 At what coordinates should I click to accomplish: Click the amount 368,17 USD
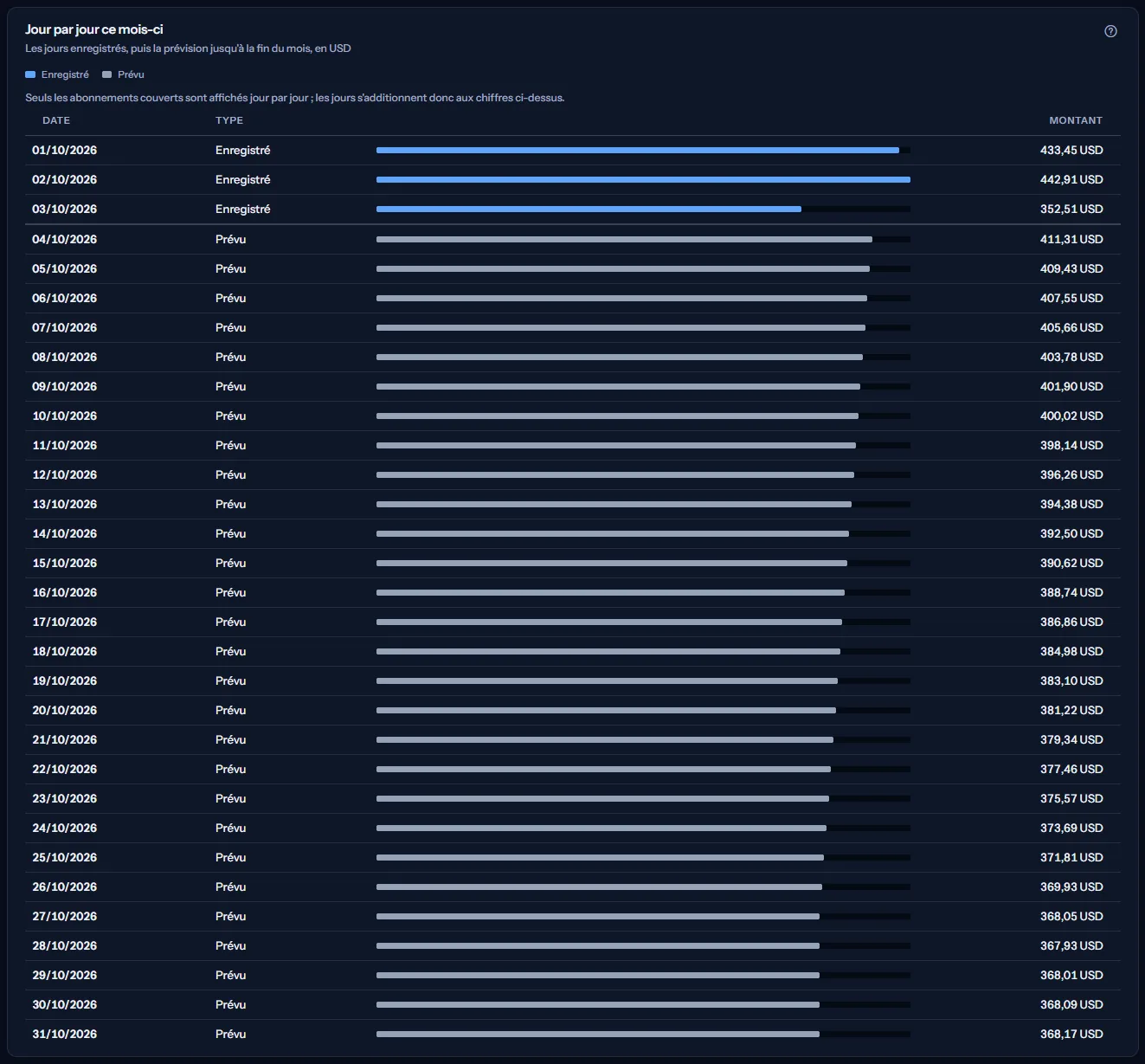(1071, 1034)
